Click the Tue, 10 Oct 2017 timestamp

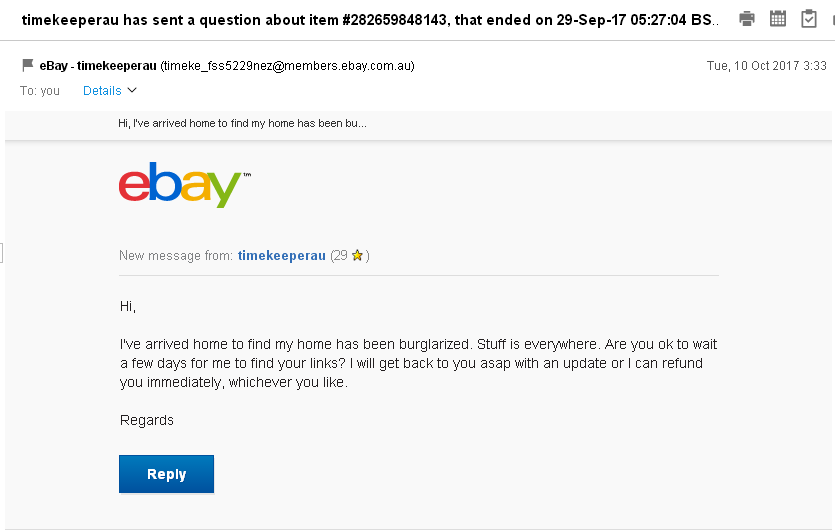[766, 66]
